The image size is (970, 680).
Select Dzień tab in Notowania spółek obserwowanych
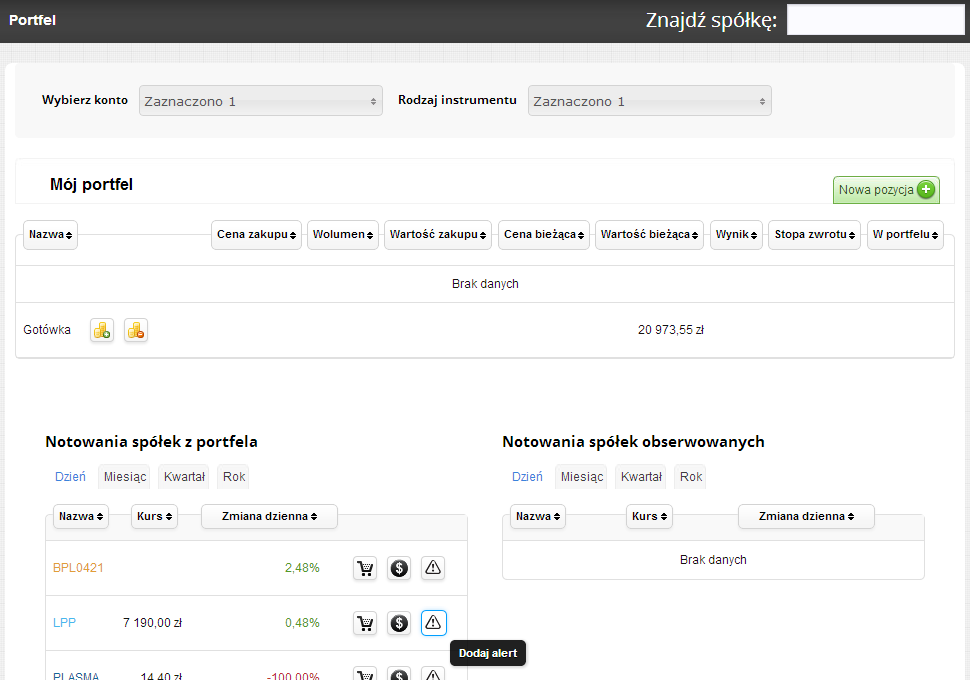(x=527, y=476)
